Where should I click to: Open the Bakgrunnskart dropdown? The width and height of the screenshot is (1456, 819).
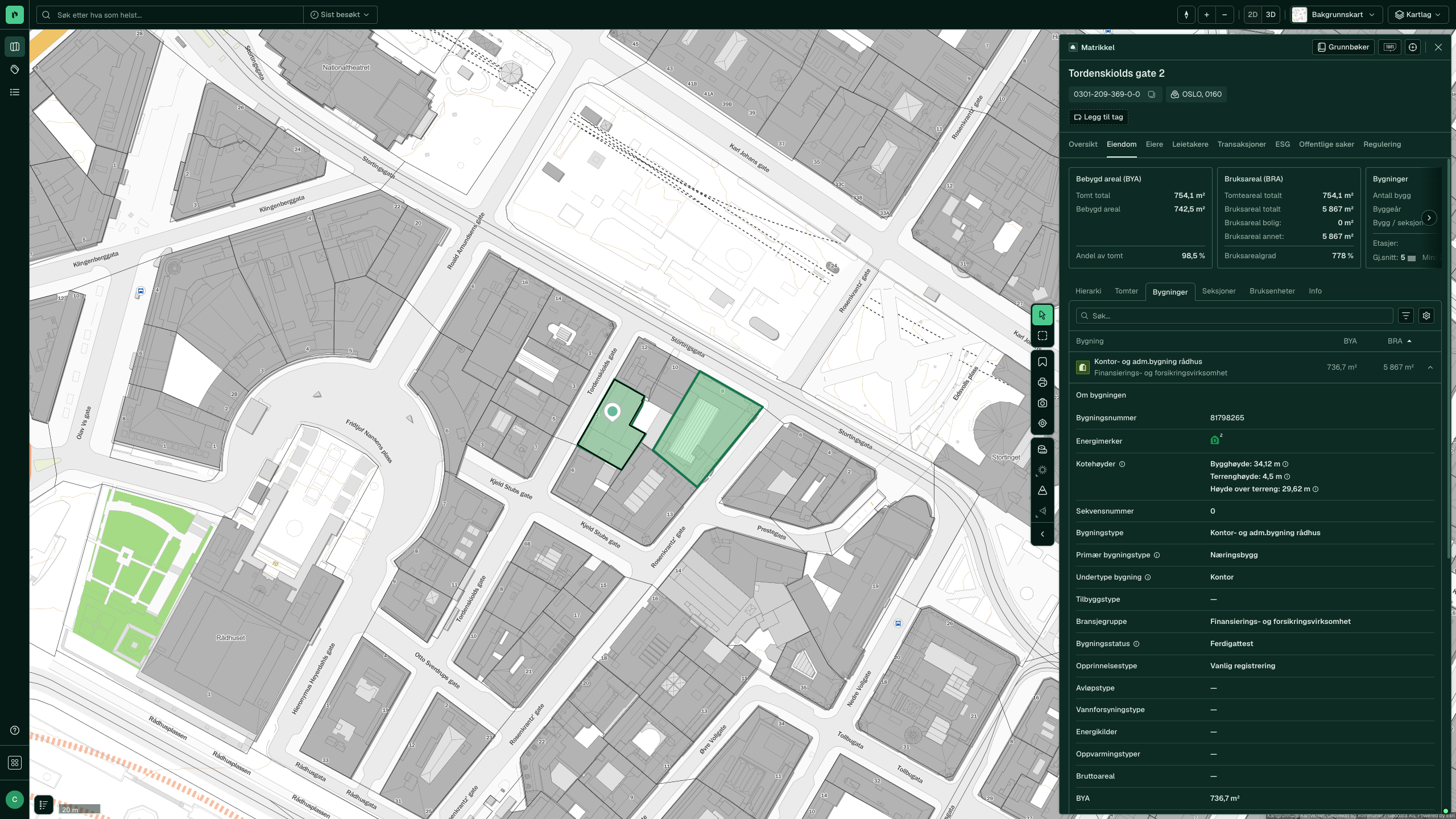pos(1337,15)
